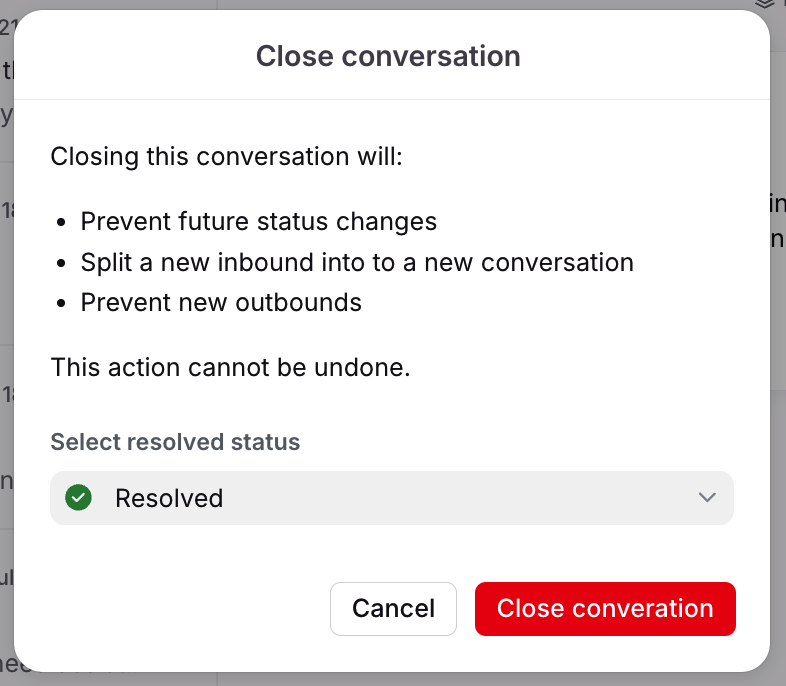Click the bullet dot before Prevent future
This screenshot has height=686, width=786.
[61, 222]
